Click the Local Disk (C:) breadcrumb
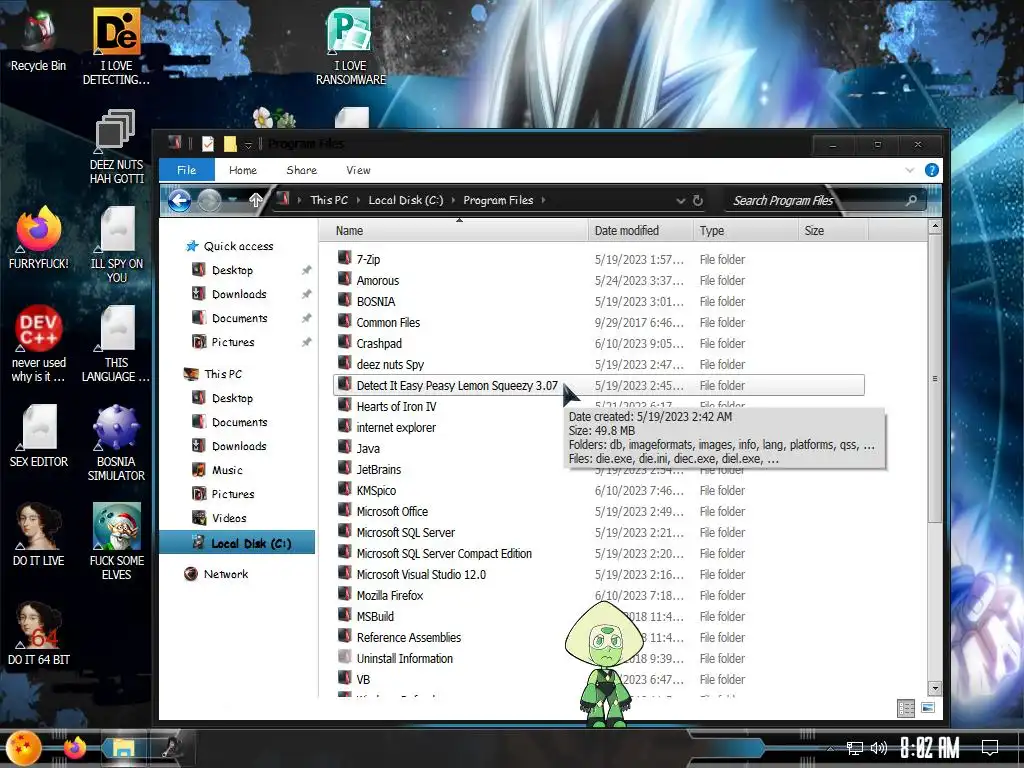 coord(406,200)
